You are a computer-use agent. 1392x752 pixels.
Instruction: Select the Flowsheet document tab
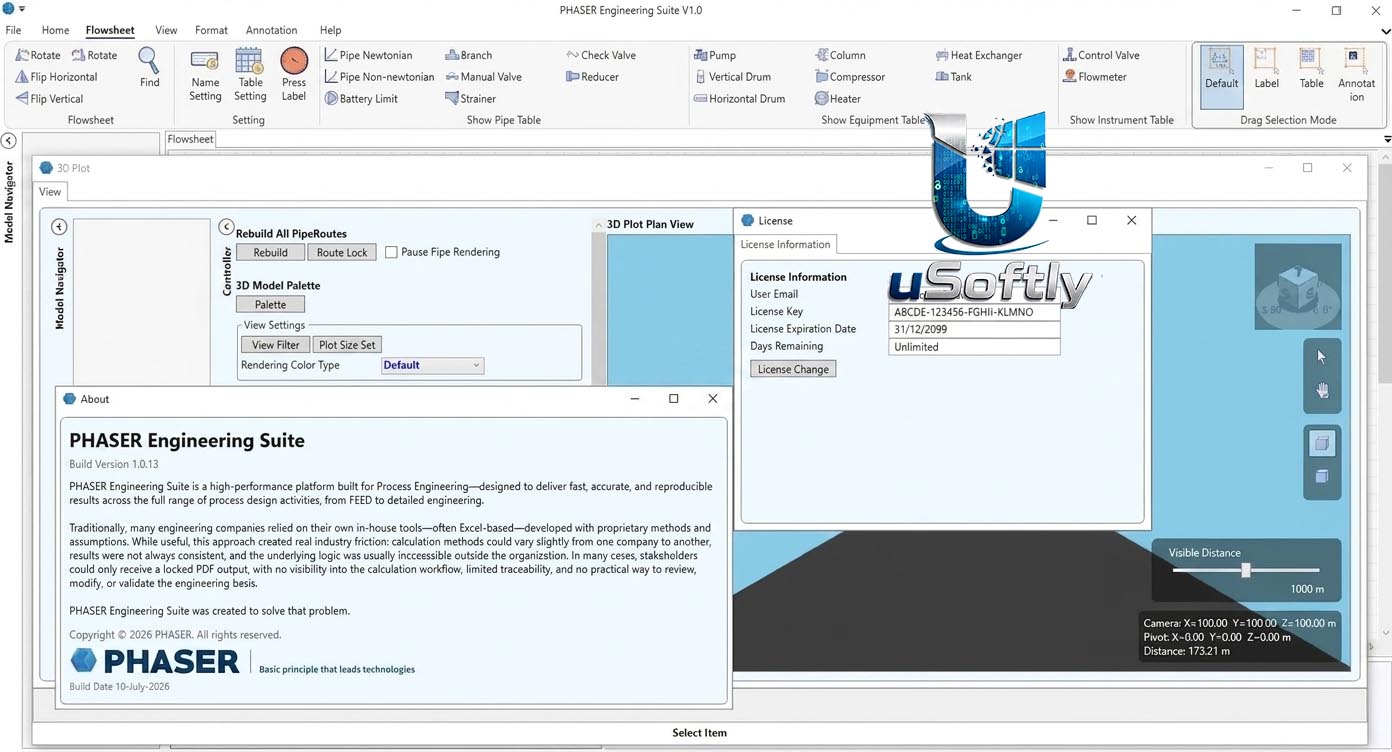pos(190,139)
